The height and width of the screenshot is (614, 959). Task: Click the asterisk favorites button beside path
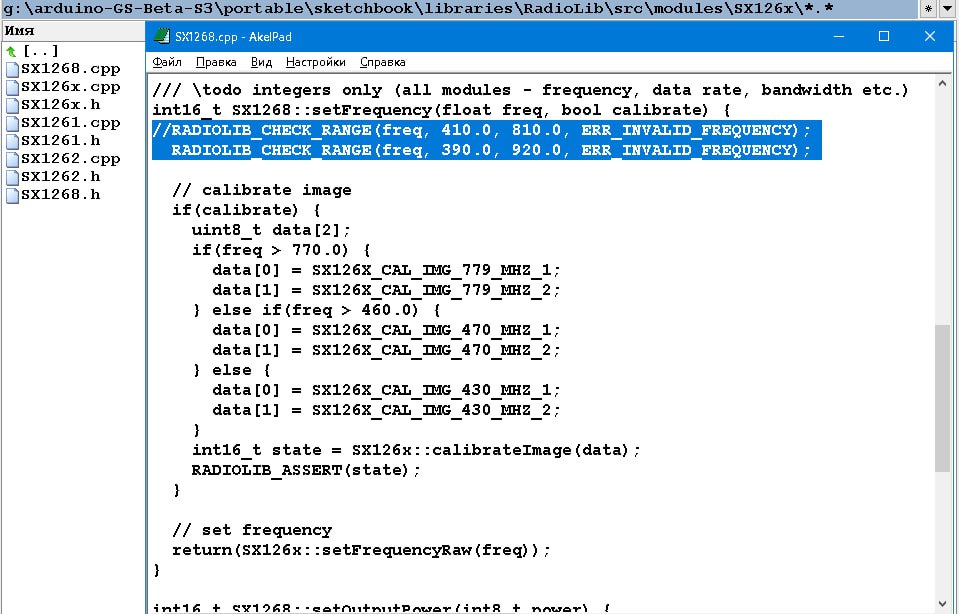[929, 9]
